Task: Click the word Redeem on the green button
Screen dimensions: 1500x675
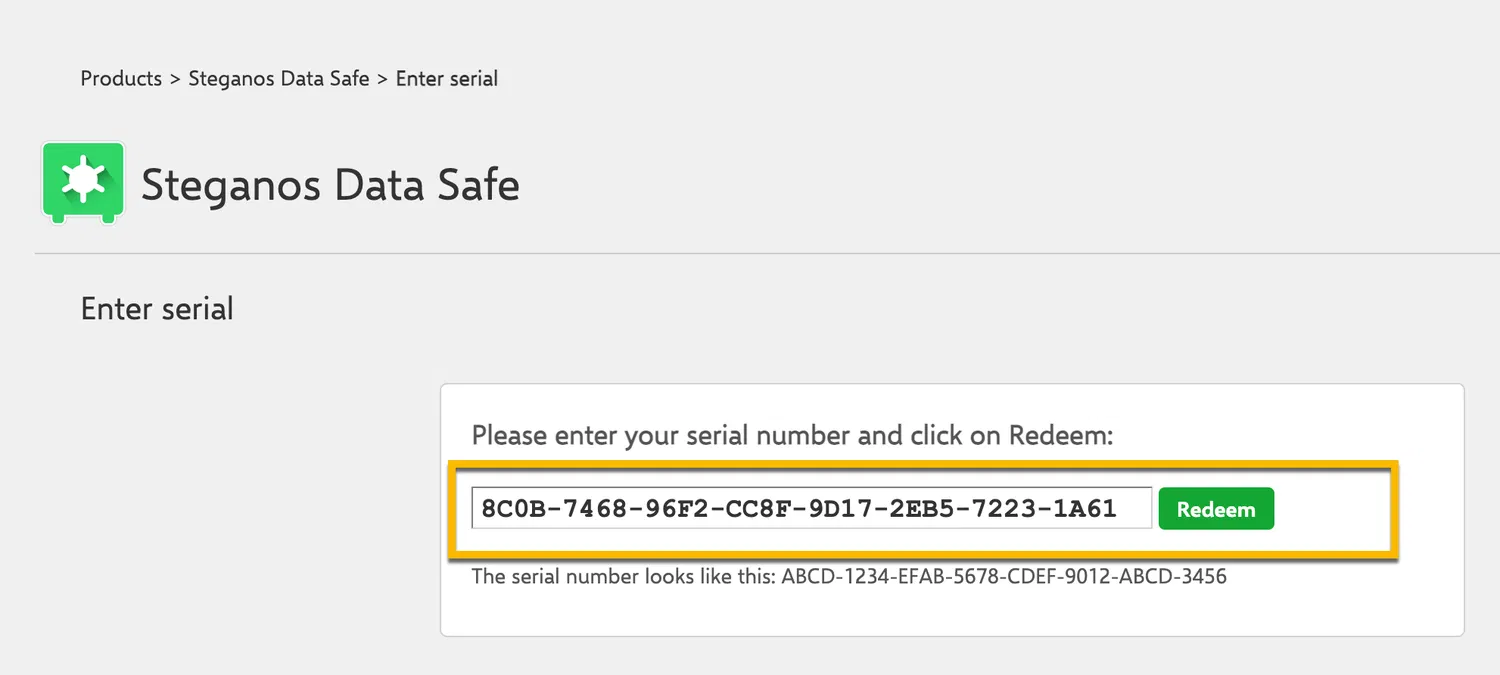Action: [1216, 508]
